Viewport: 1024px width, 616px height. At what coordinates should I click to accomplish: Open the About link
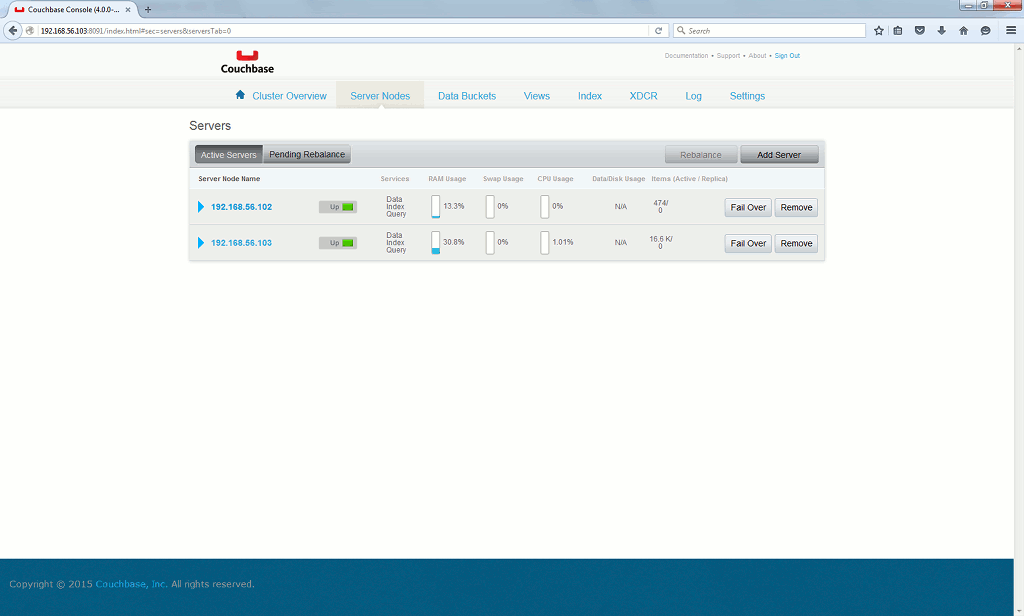pyautogui.click(x=758, y=56)
